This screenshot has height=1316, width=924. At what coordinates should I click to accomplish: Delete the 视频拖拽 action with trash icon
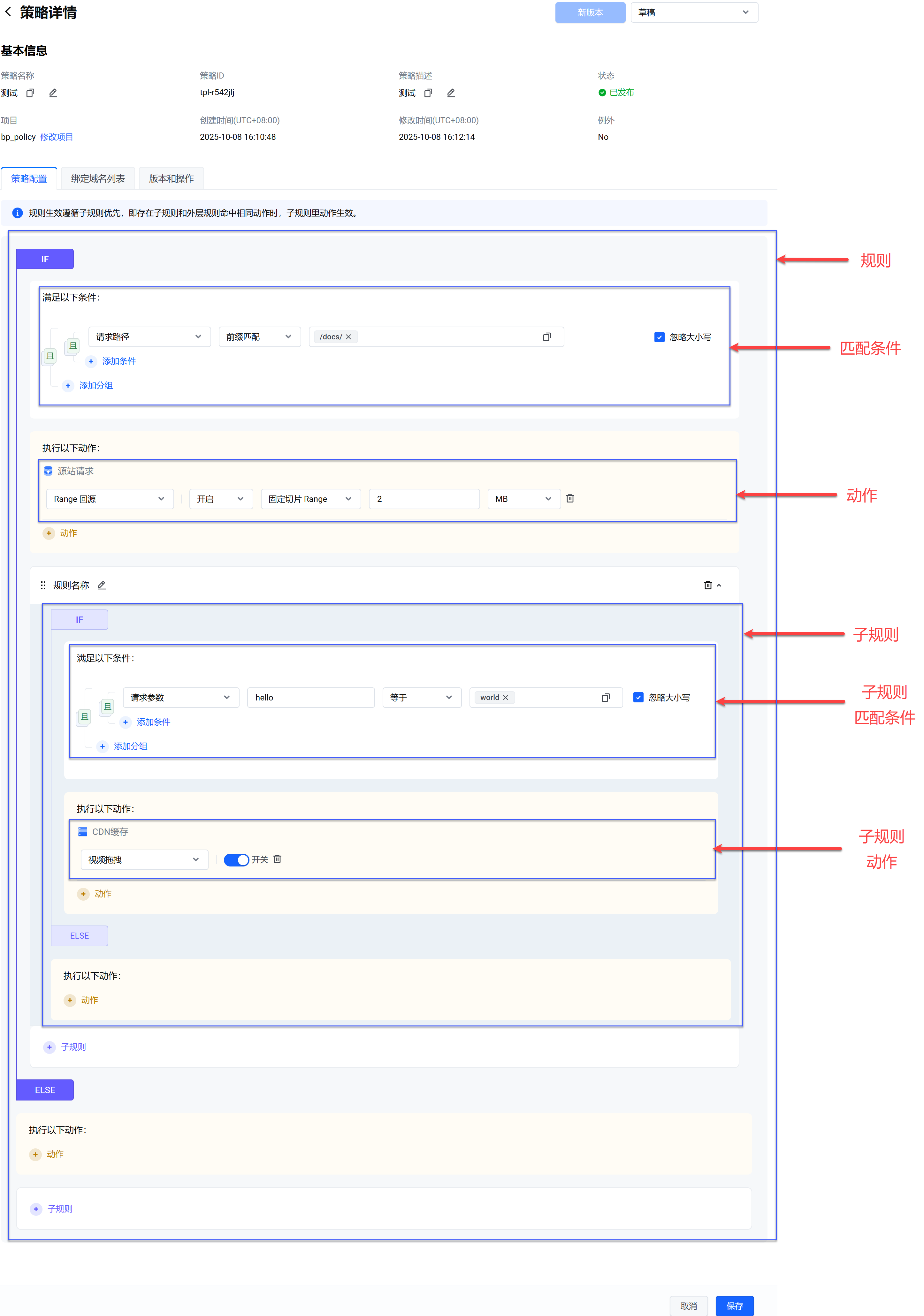point(277,858)
